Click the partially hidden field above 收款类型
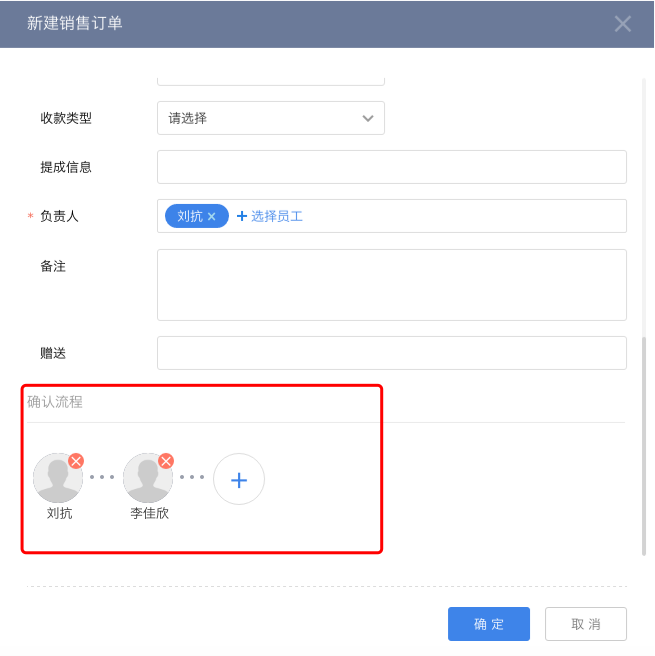655x656 pixels. pyautogui.click(x=270, y=79)
